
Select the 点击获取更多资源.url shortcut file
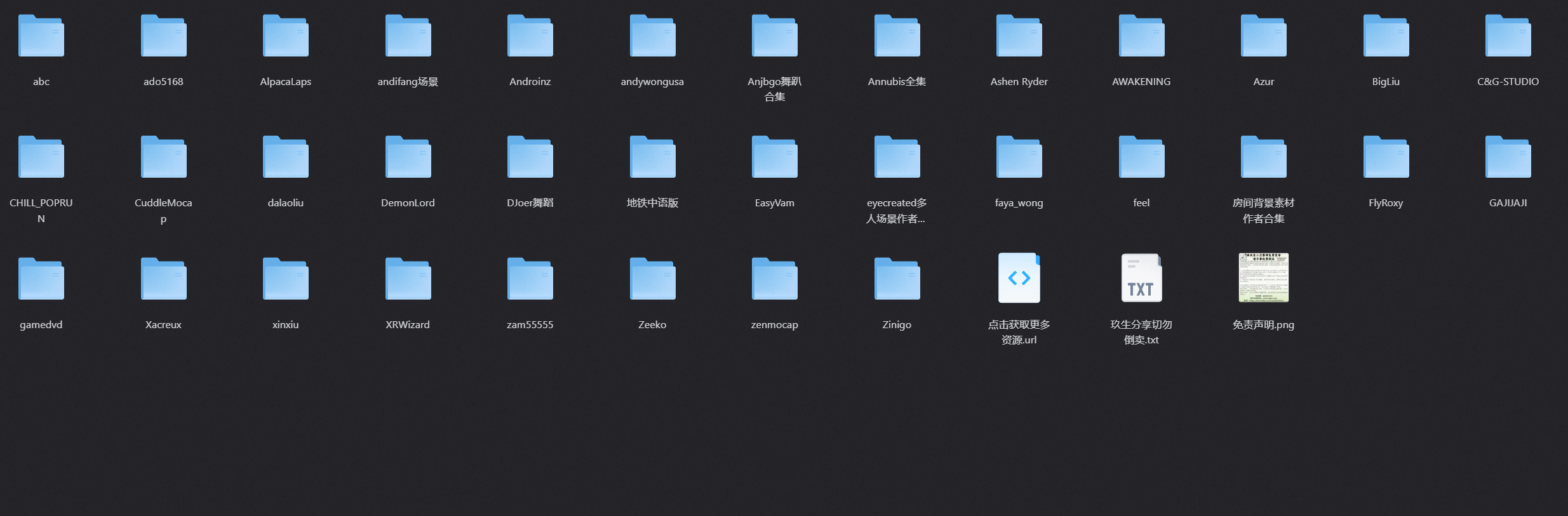point(1019,278)
